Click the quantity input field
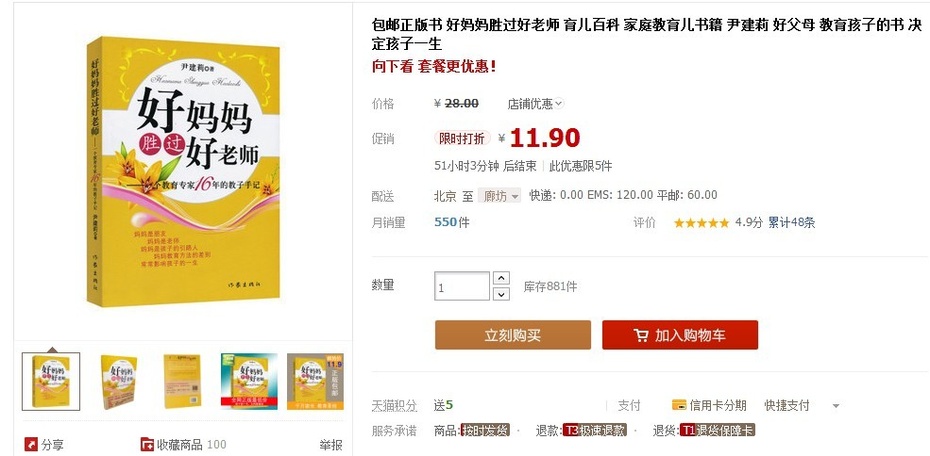 click(462, 286)
